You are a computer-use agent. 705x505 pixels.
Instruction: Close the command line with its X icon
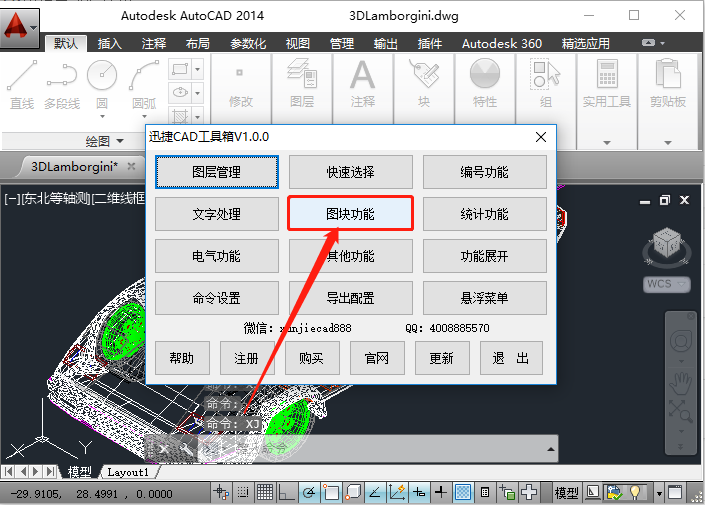(164, 448)
